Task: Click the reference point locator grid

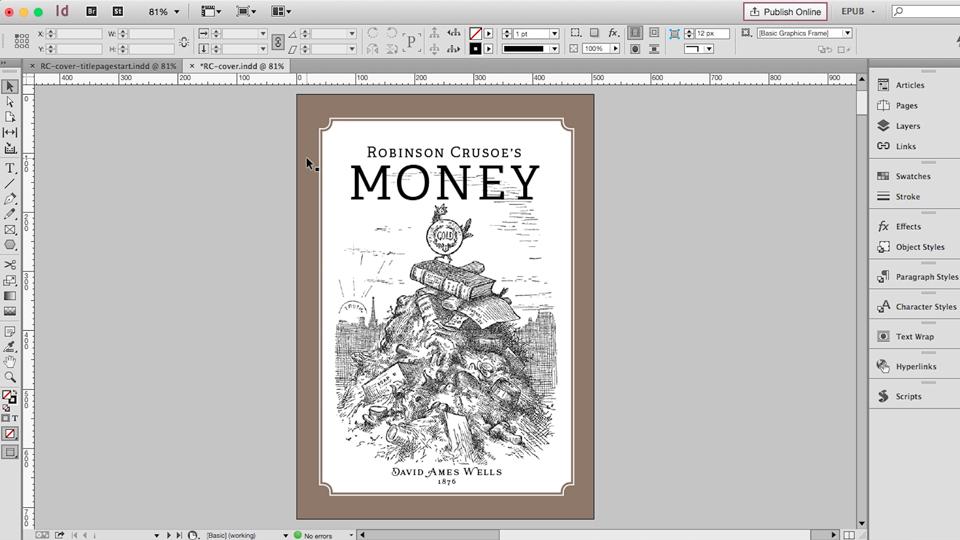Action: (21, 41)
